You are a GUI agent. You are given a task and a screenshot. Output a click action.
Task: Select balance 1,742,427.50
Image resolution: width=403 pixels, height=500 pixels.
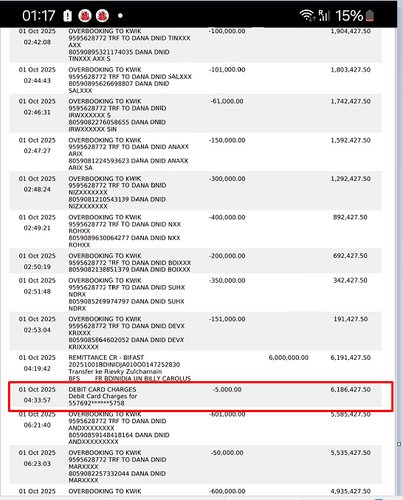tap(350, 101)
